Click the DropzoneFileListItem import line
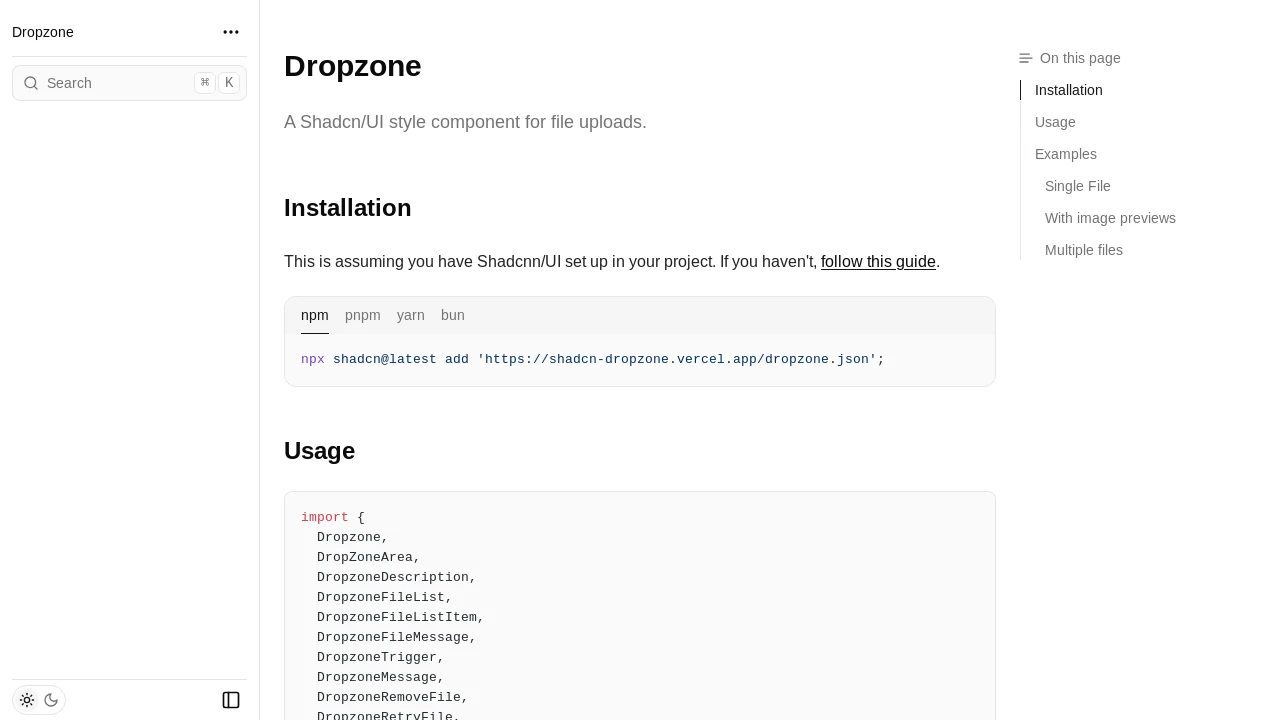This screenshot has height=720, width=1280. point(401,617)
